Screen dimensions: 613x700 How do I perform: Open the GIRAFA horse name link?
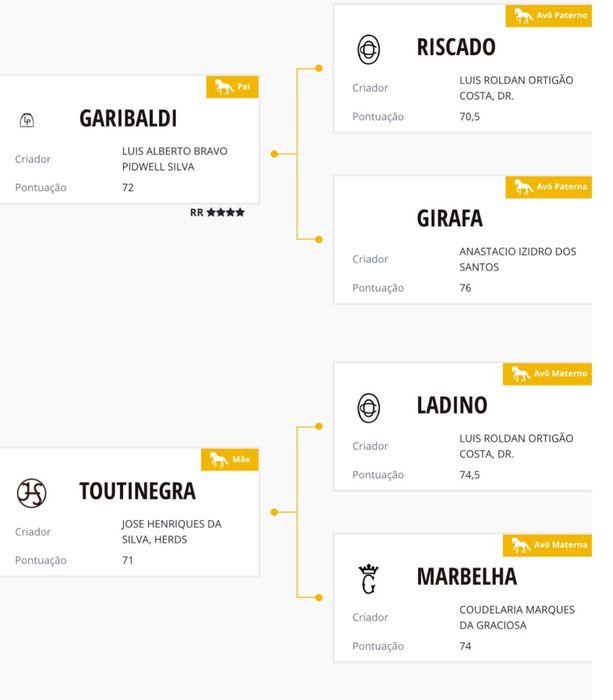tap(450, 218)
